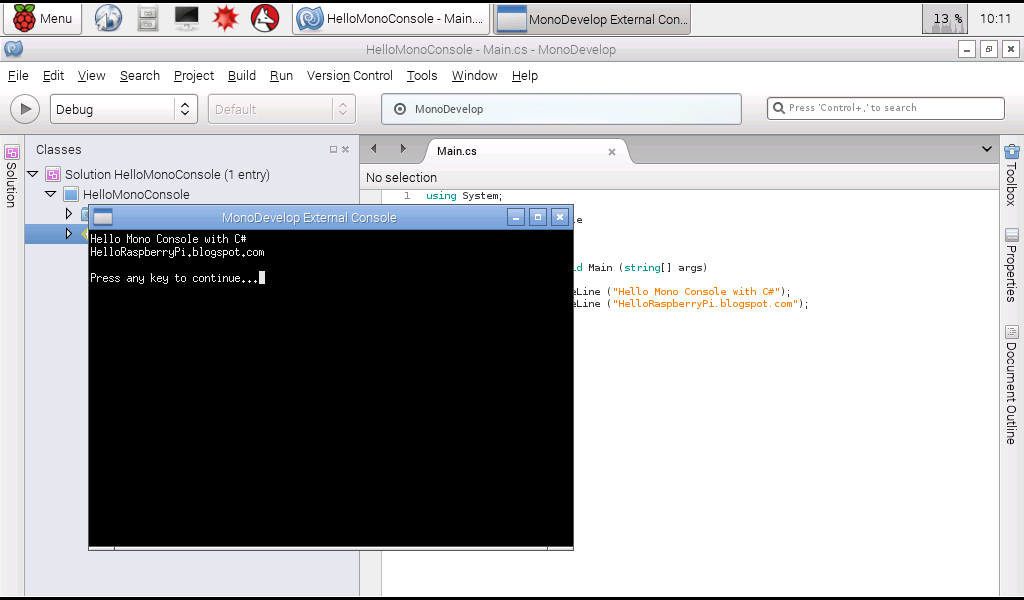The width and height of the screenshot is (1024, 600).
Task: Open the Tools menu
Action: tap(422, 76)
